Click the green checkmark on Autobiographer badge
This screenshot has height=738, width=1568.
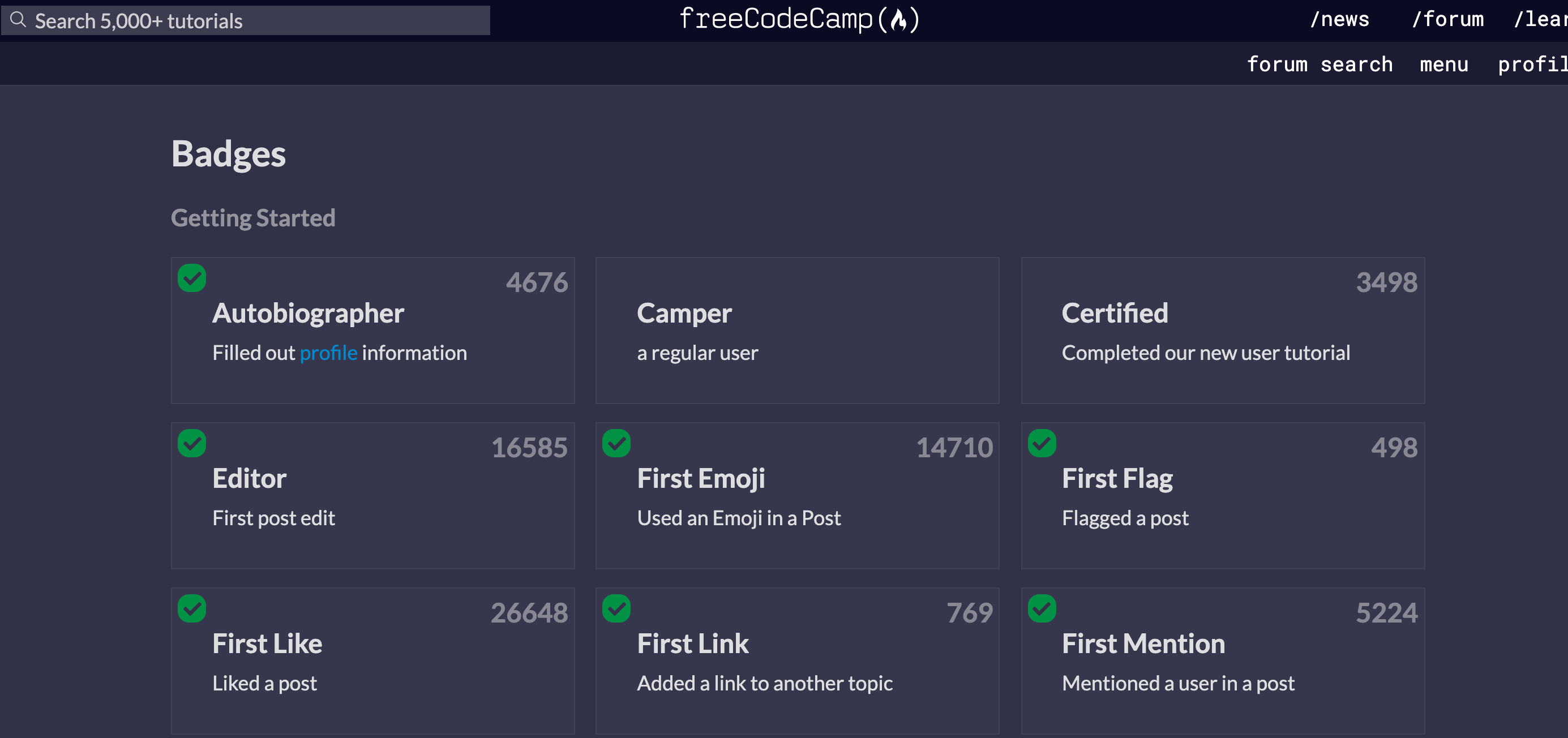(191, 278)
